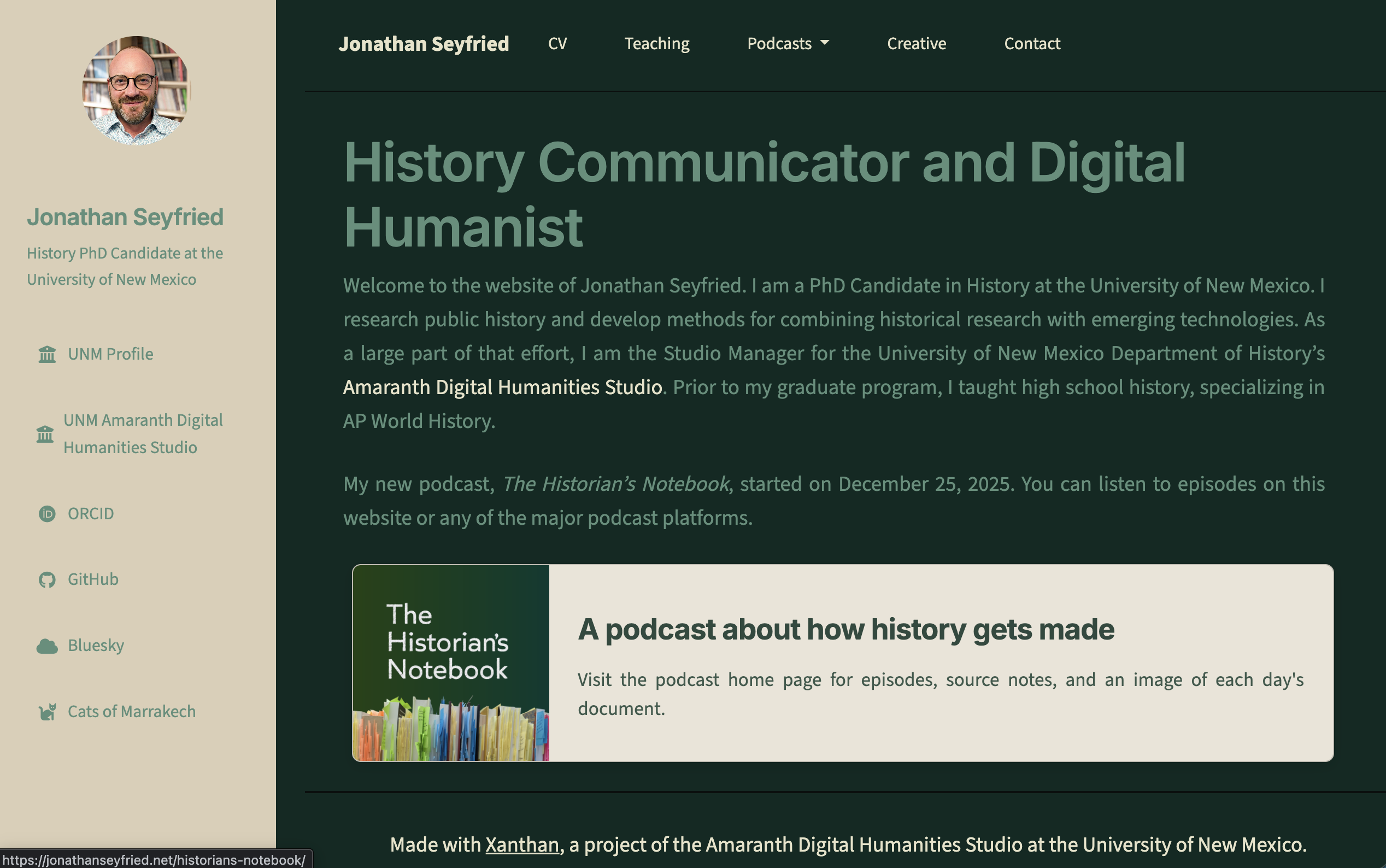1386x868 pixels.
Task: Click the circular profile photo
Action: tap(137, 91)
